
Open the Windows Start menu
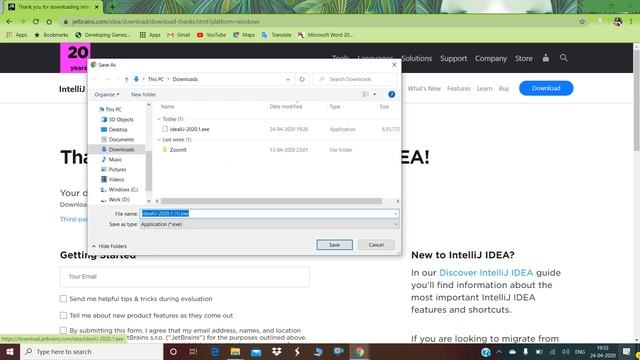[x=10, y=351]
